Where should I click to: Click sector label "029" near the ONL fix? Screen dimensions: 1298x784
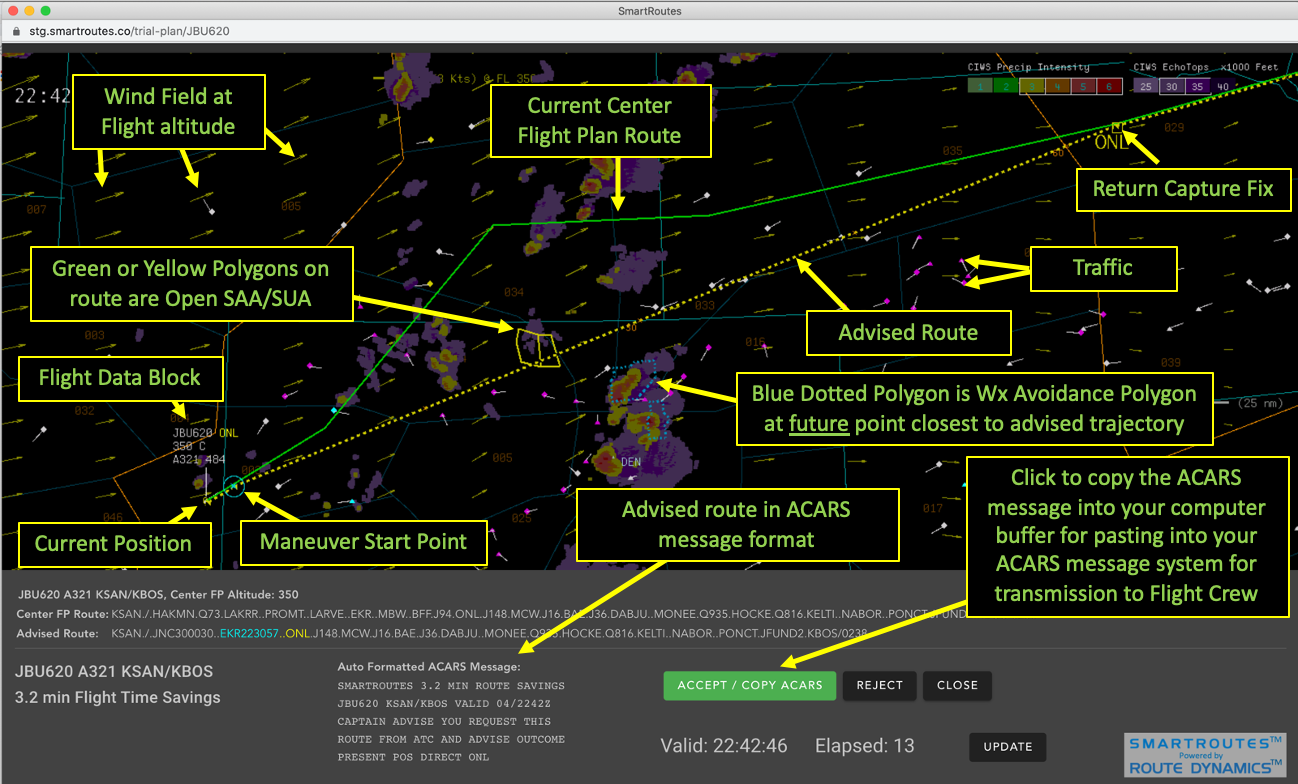coord(1173,127)
